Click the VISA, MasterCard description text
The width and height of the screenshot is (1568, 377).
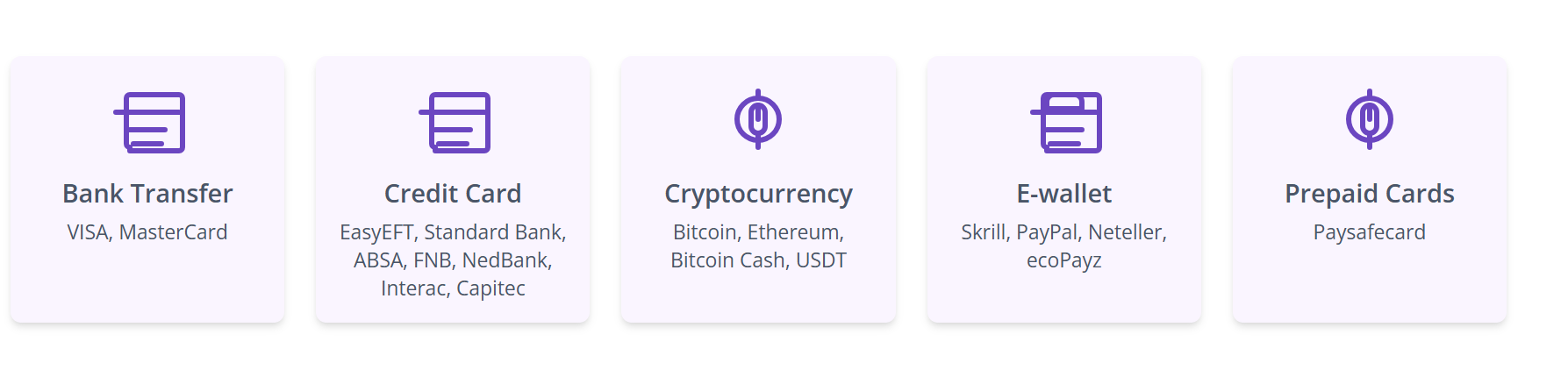[147, 232]
